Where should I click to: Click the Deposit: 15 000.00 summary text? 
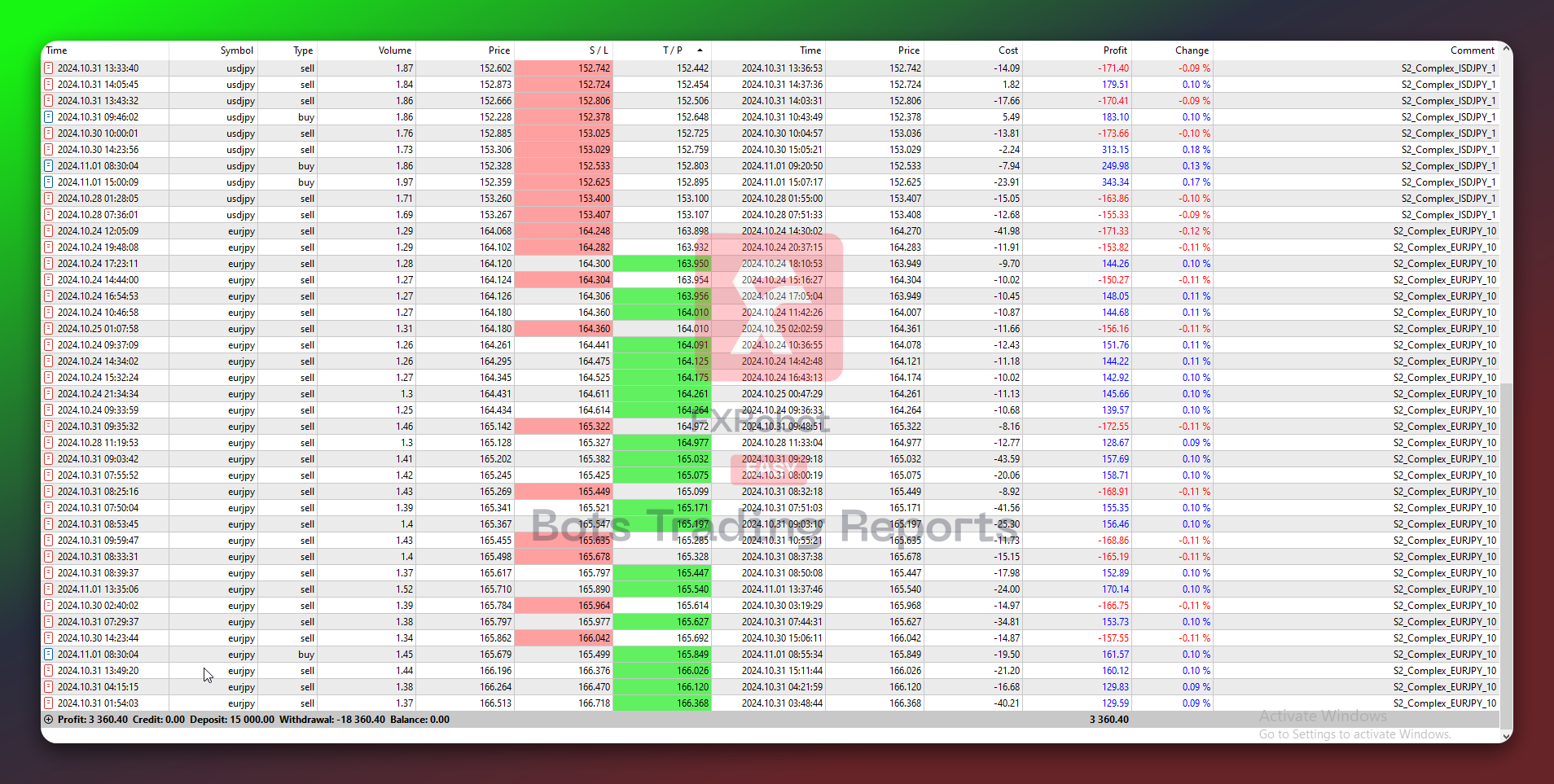pyautogui.click(x=232, y=720)
